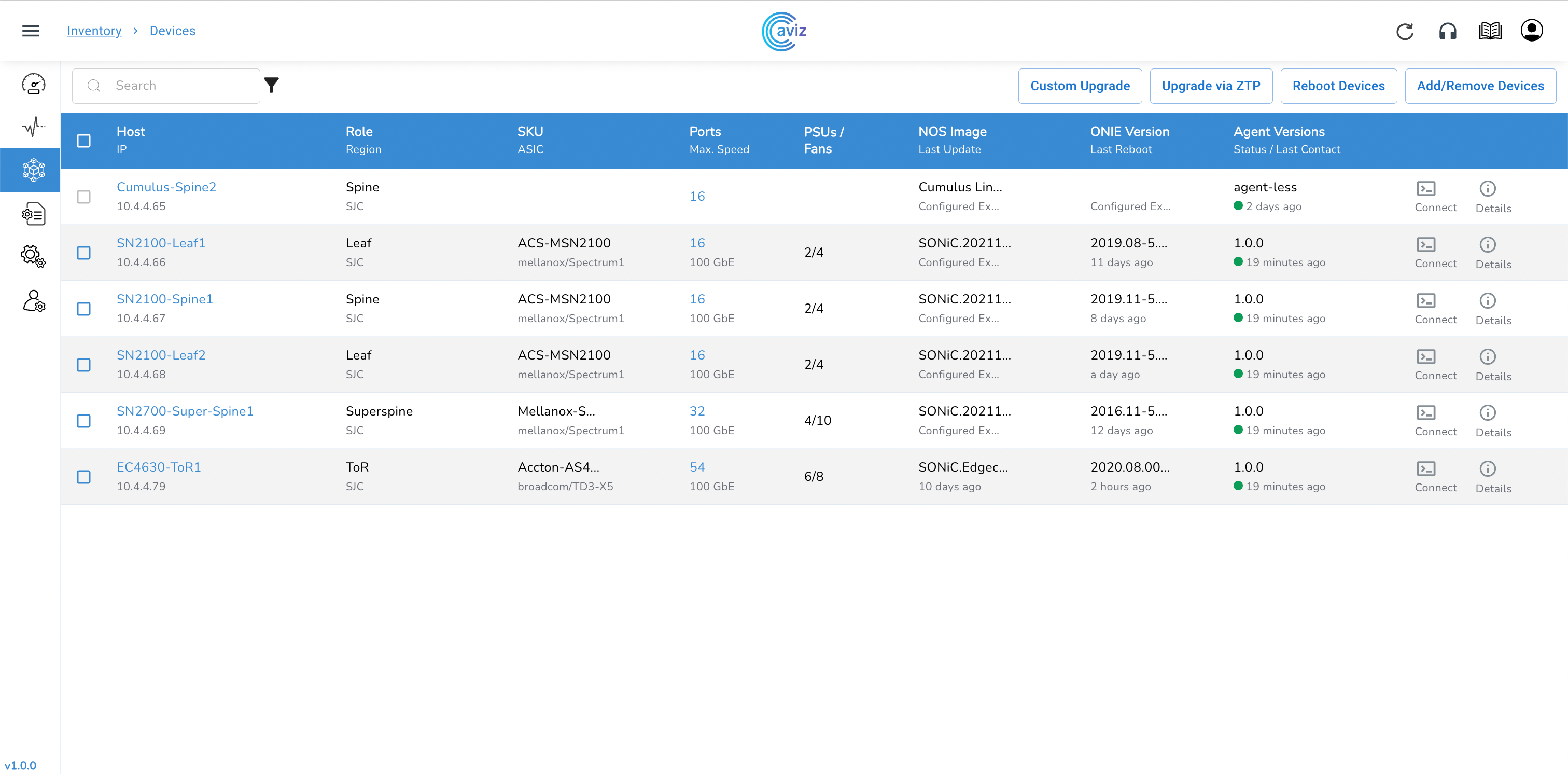Open dashboard gauge icon in sidebar
This screenshot has height=774, width=1568.
click(x=34, y=84)
